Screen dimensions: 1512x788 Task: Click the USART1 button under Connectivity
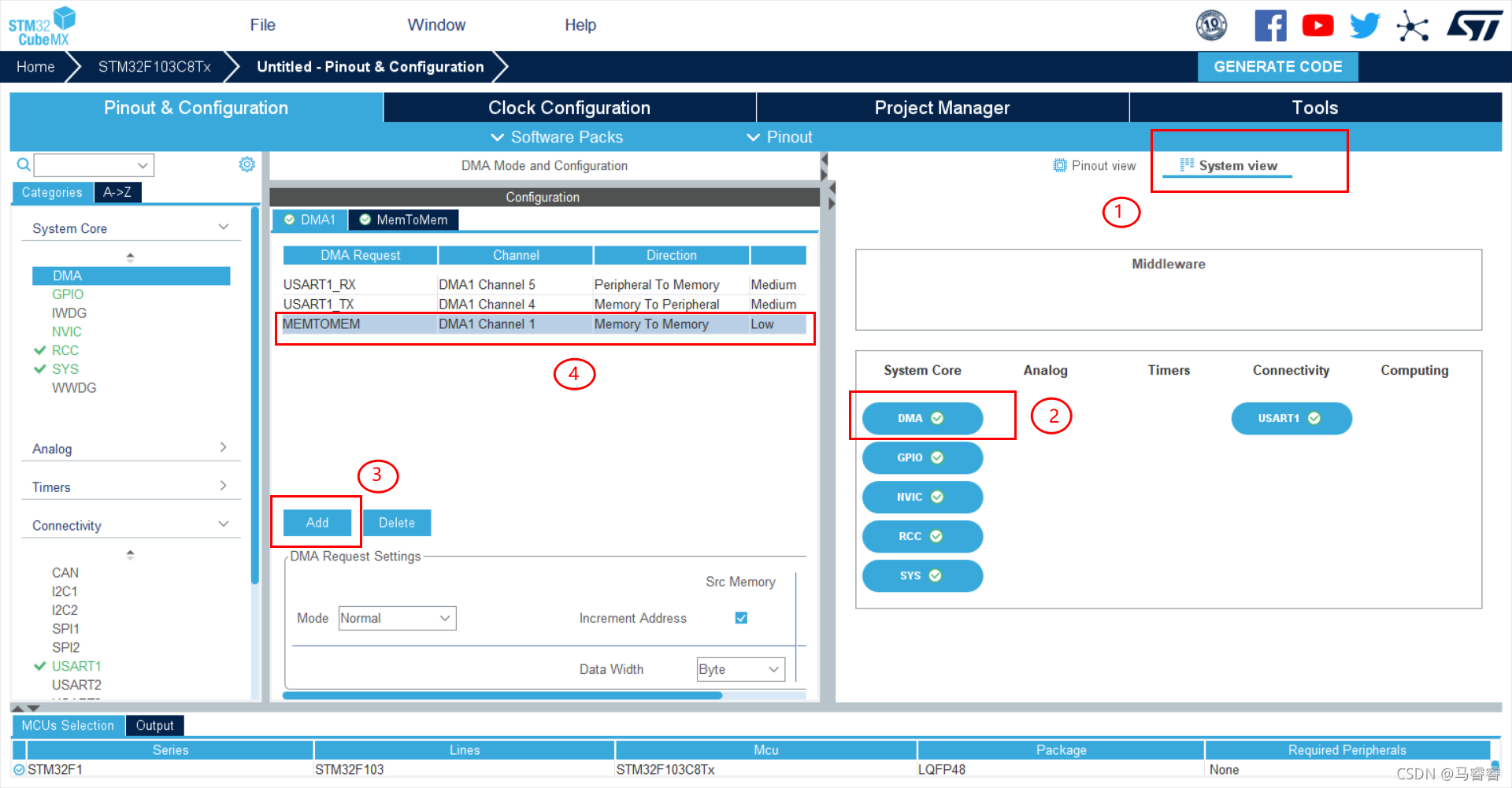1291,418
